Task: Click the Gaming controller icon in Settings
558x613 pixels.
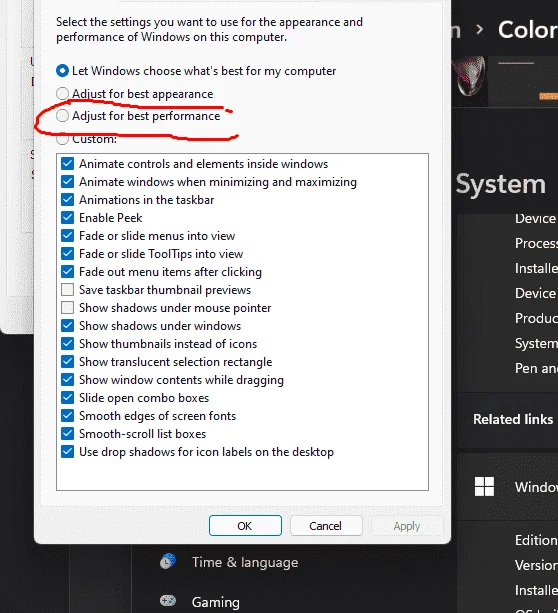Action: pyautogui.click(x=168, y=600)
